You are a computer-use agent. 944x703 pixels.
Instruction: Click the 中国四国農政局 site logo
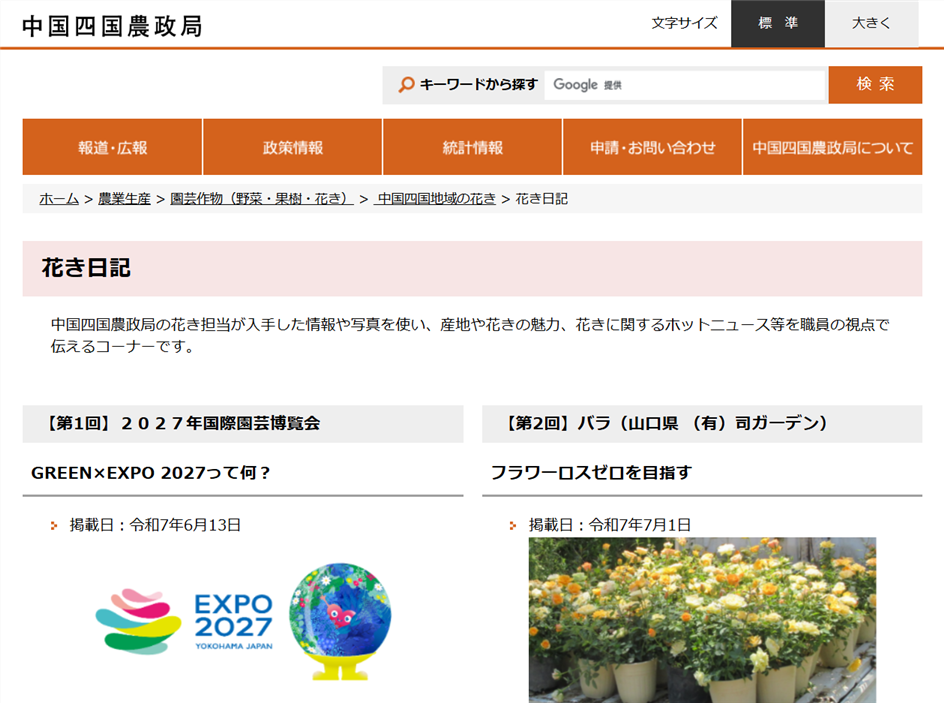[x=112, y=25]
